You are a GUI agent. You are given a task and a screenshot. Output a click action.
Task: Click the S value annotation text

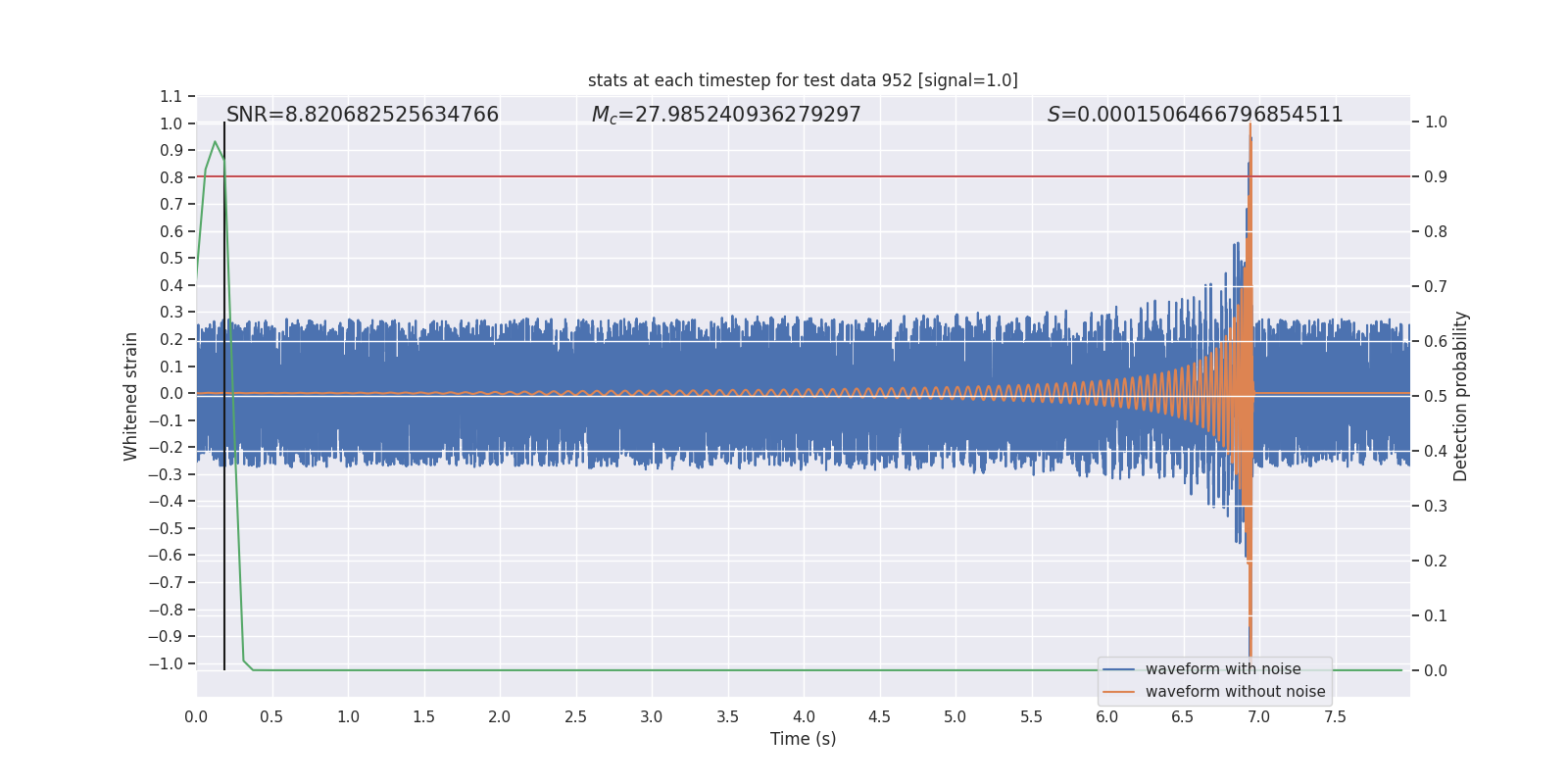[x=1195, y=115]
